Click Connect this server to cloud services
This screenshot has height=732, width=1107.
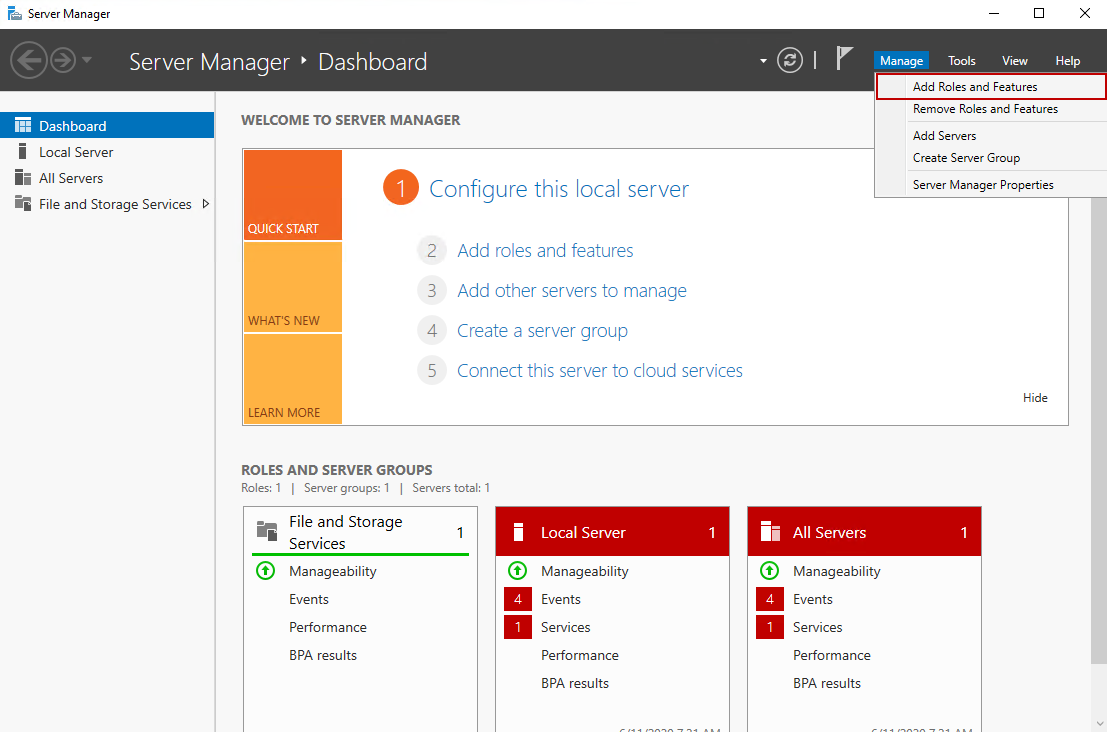[599, 370]
